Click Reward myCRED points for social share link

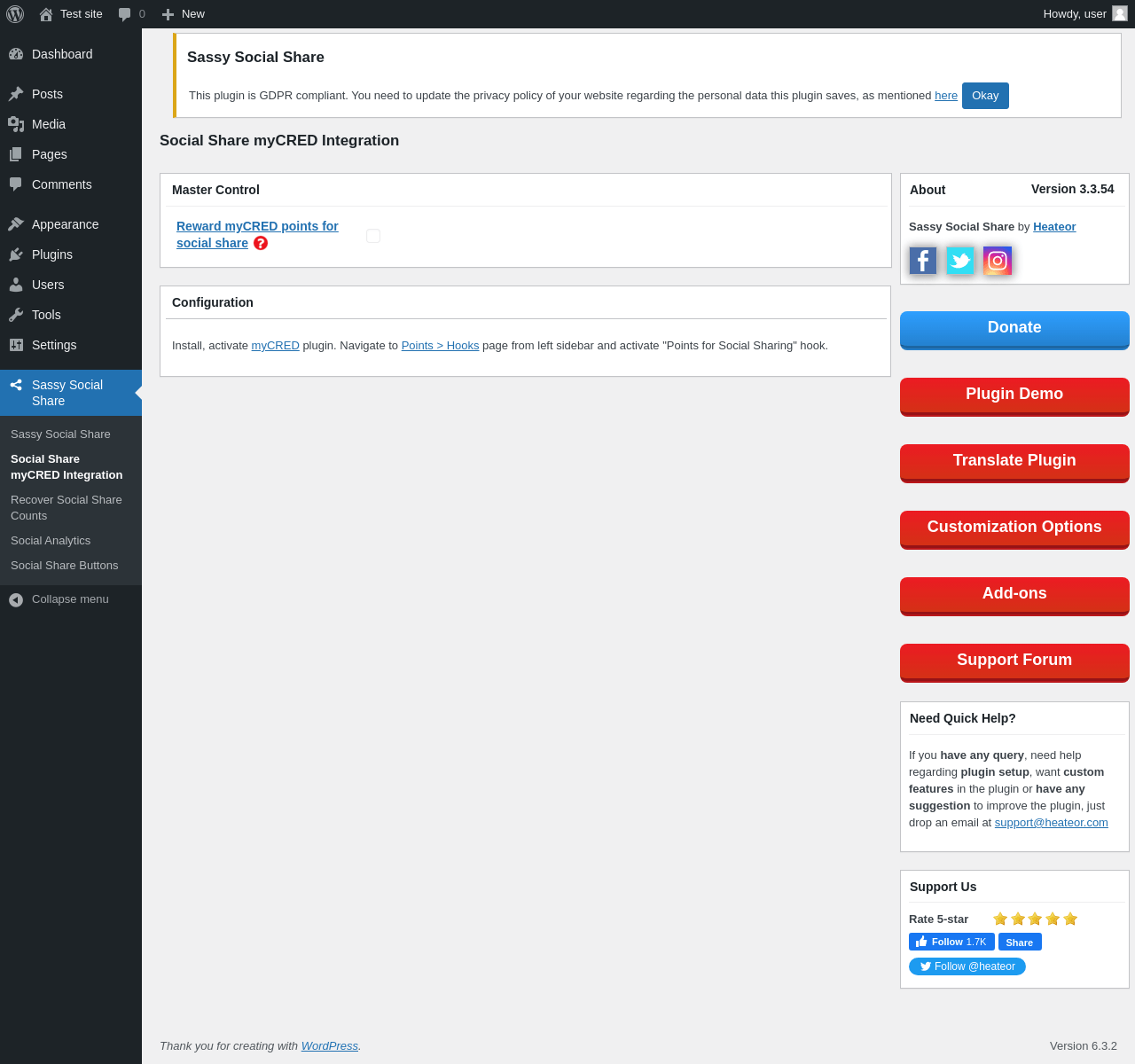(257, 235)
